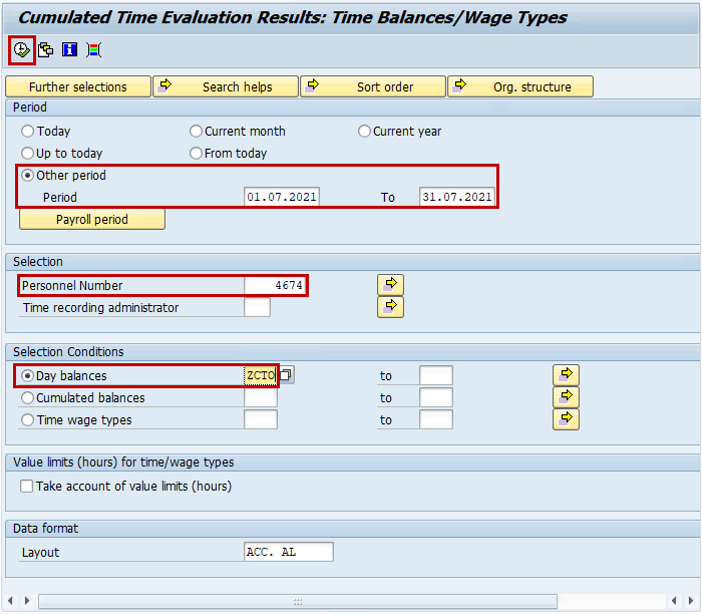This screenshot has height=615, width=702.
Task: Click the Time recording administrator input field
Action: (x=257, y=308)
